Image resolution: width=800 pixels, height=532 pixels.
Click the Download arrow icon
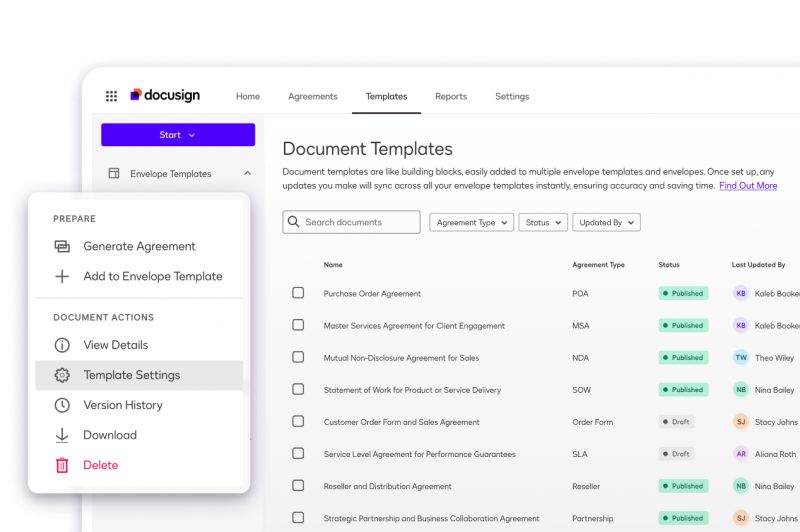point(62,435)
